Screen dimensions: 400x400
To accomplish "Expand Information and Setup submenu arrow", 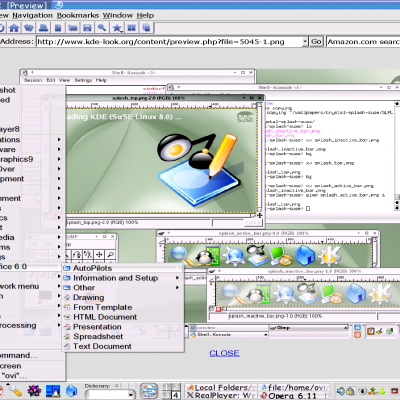I will click(177, 278).
